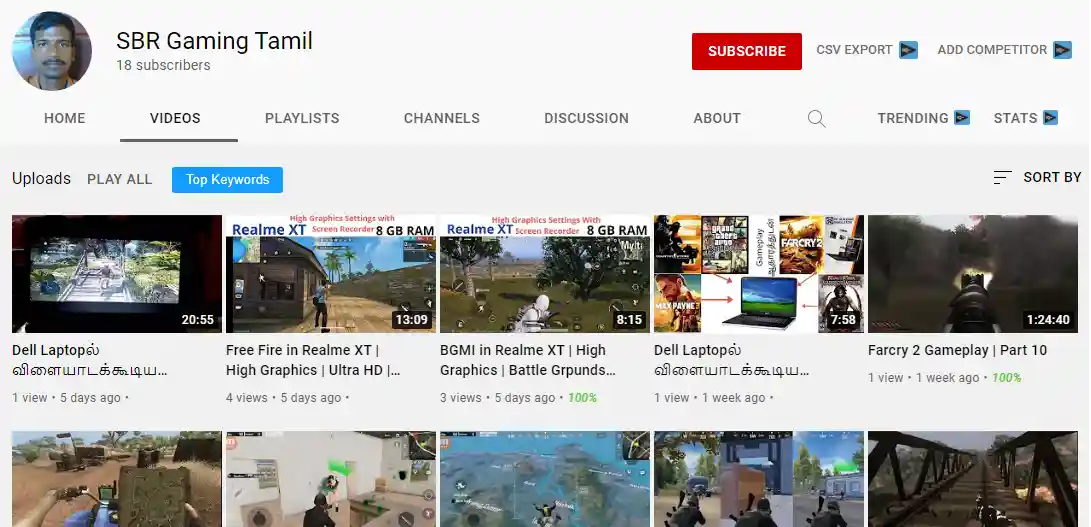Open the BGMI 8:15 video thumbnail

coord(545,274)
